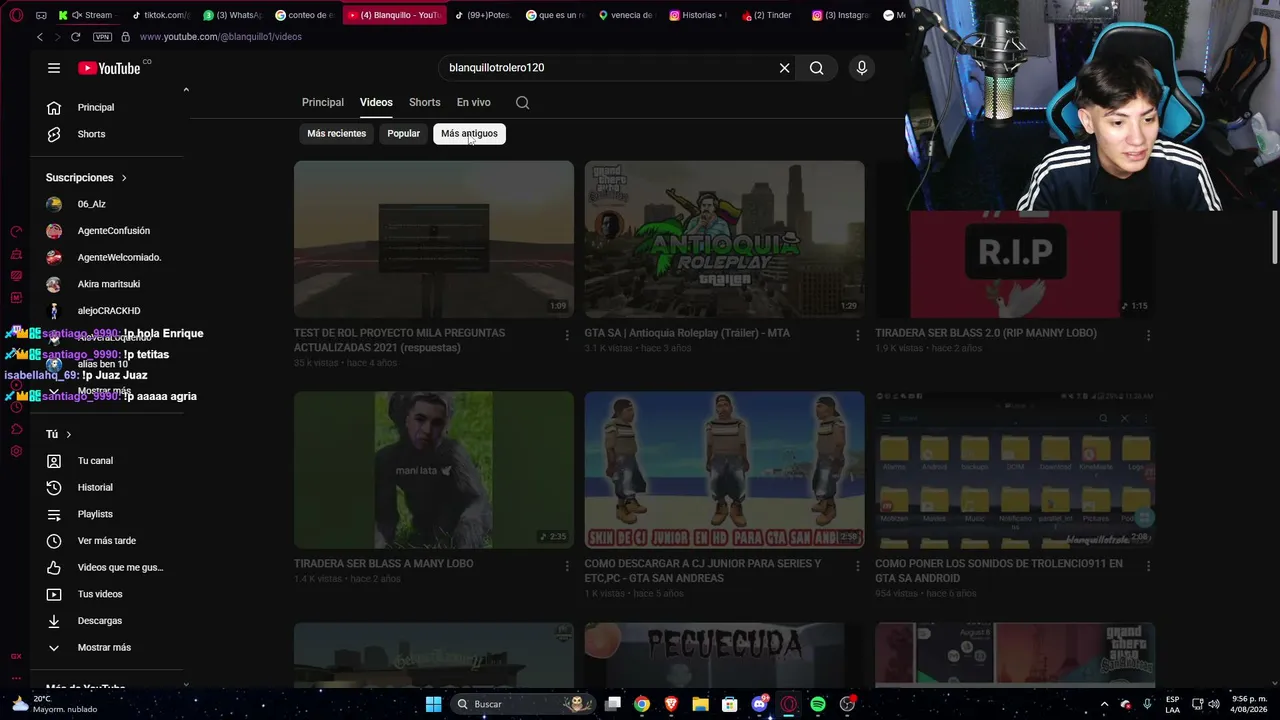Clear the search box text
This screenshot has height=720, width=1280.
[784, 68]
